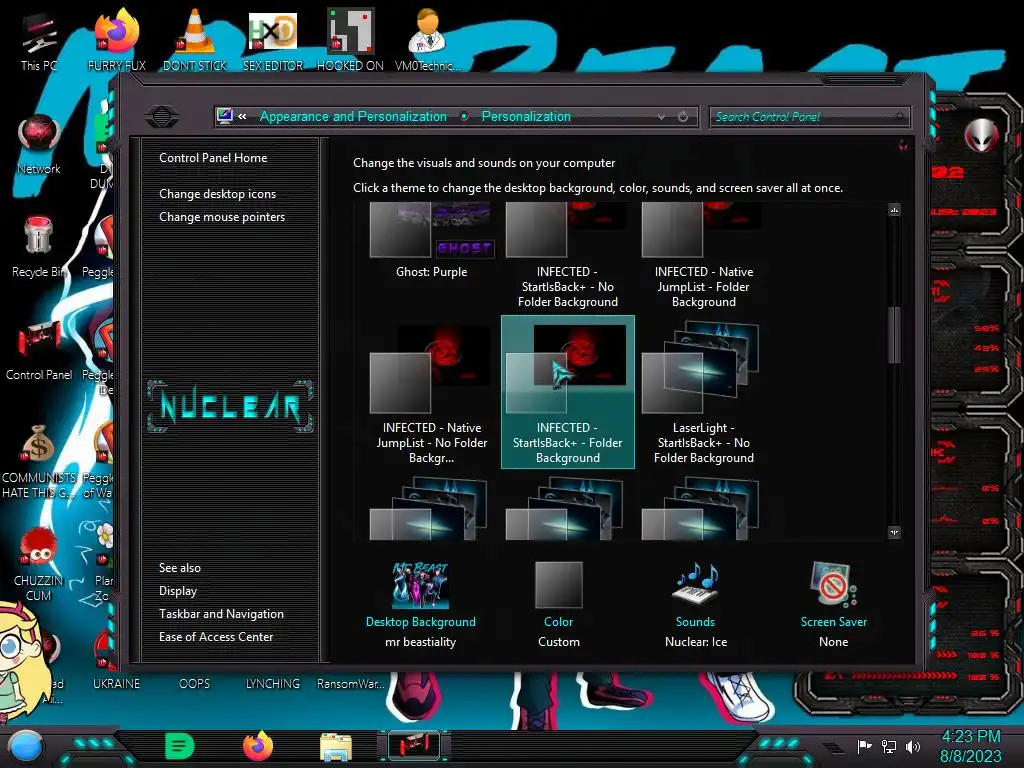Click the refresh button in address bar
This screenshot has width=1024, height=768.
pyautogui.click(x=683, y=116)
